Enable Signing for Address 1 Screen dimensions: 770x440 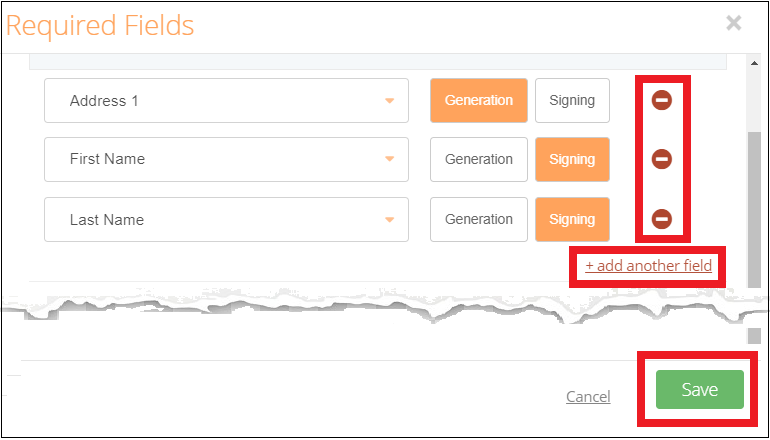572,100
